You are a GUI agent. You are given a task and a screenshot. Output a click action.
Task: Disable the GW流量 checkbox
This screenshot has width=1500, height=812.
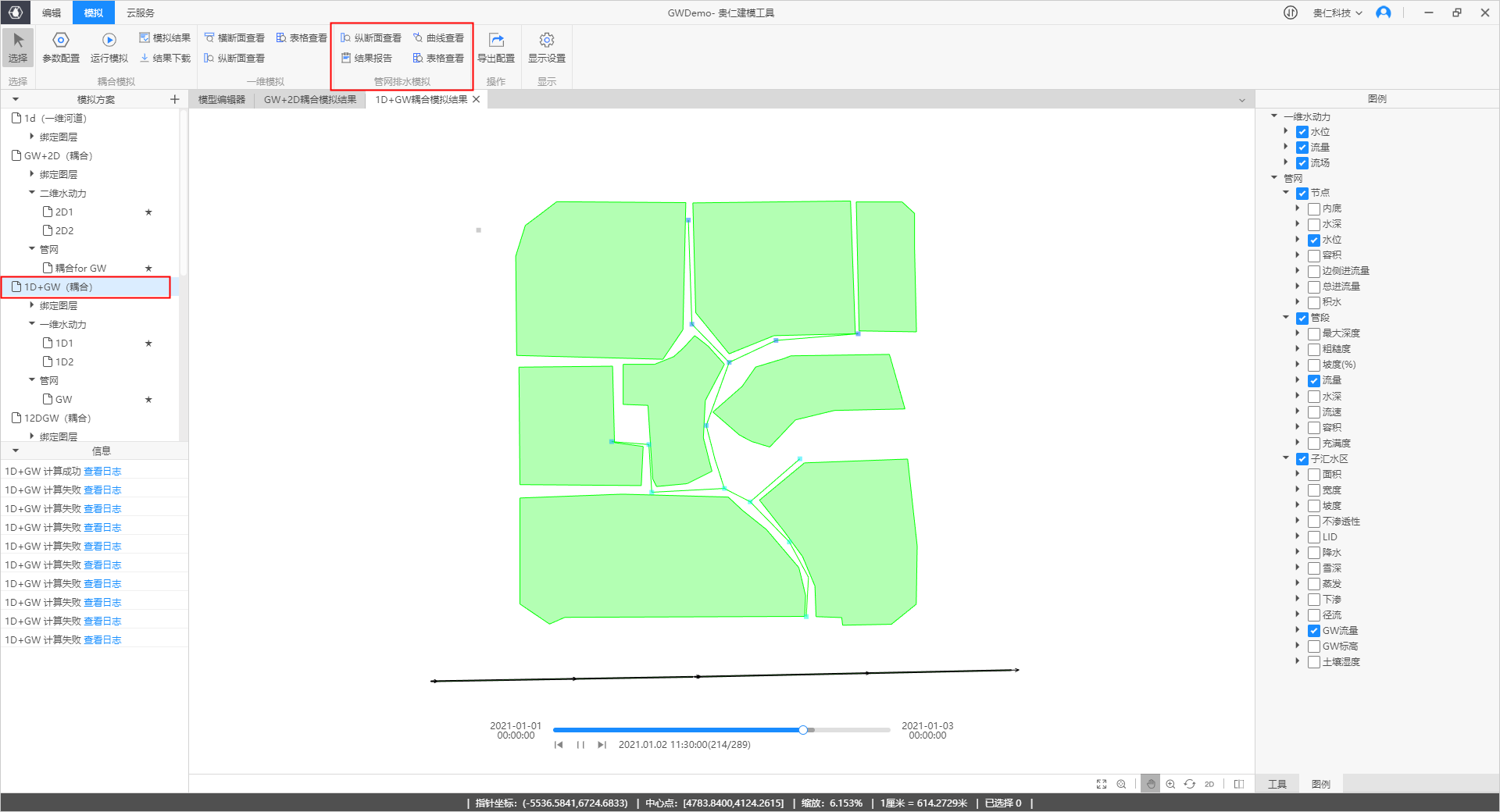point(1314,631)
